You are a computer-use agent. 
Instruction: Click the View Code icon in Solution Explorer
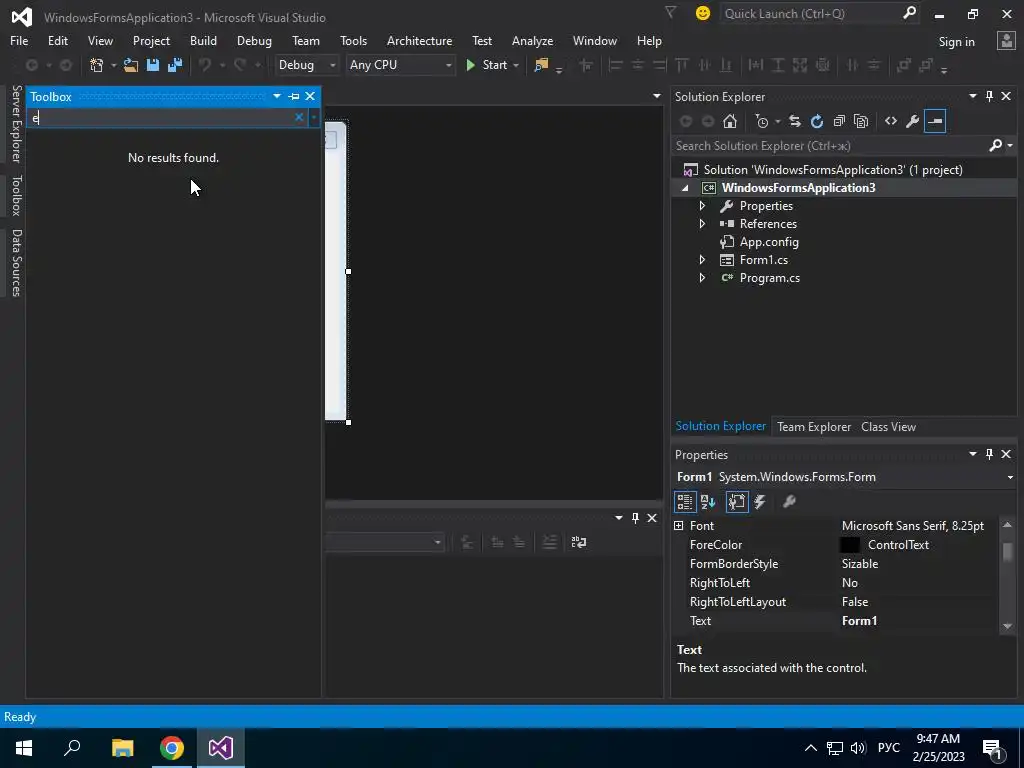point(891,121)
